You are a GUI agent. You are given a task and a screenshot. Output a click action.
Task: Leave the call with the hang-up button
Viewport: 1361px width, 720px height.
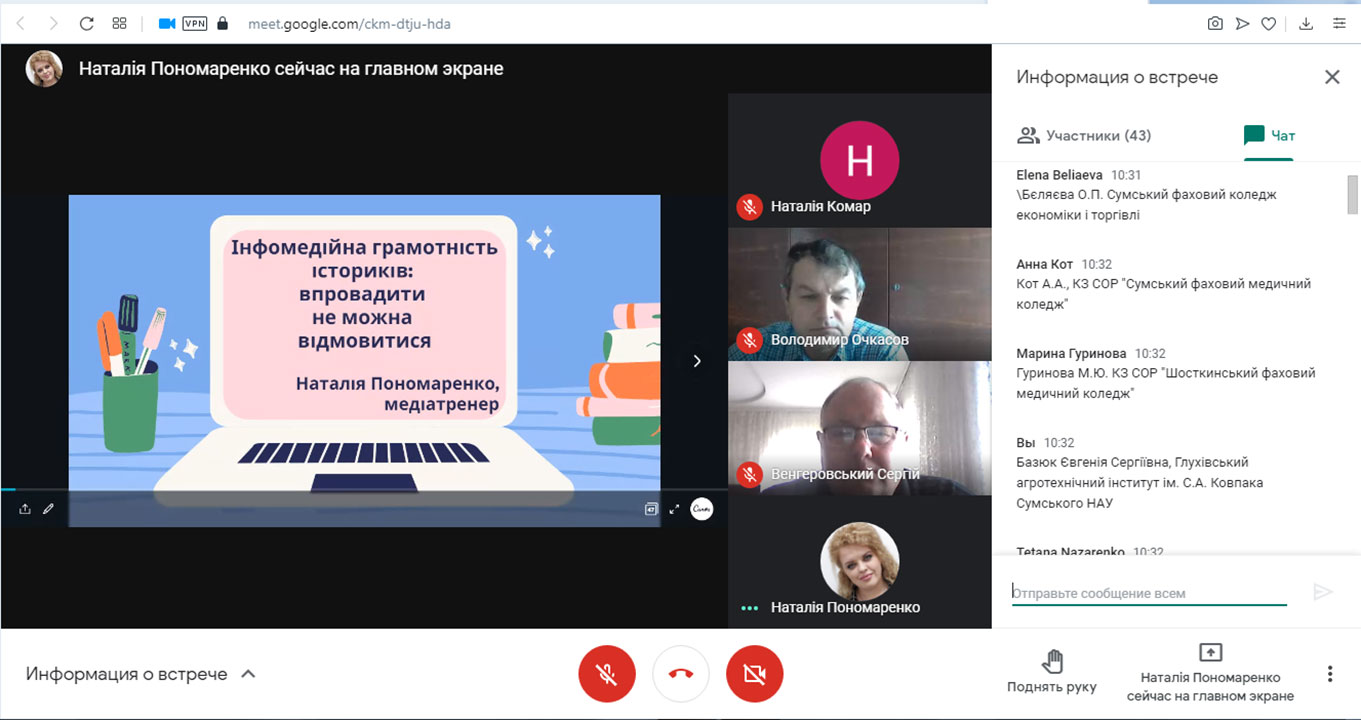click(x=681, y=674)
